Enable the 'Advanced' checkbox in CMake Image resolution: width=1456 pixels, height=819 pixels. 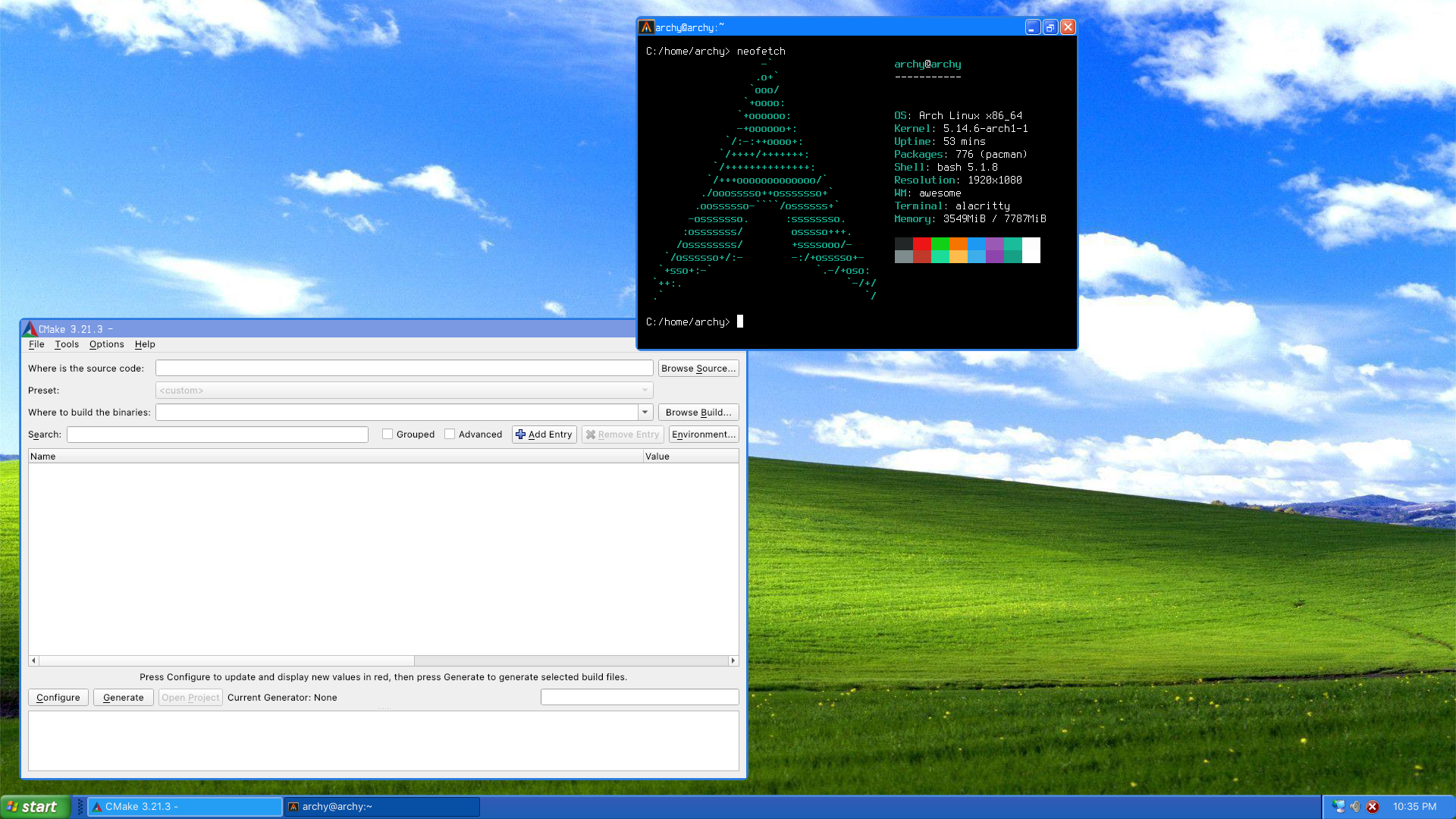pos(450,434)
